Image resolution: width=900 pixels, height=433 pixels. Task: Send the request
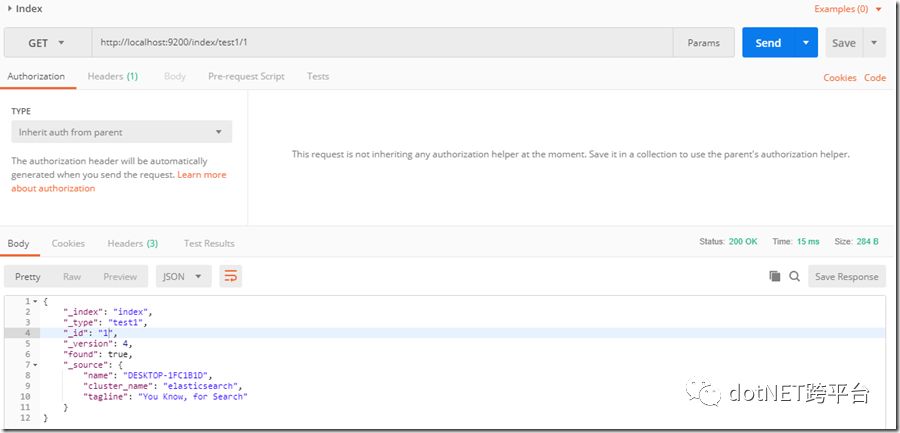tap(768, 43)
